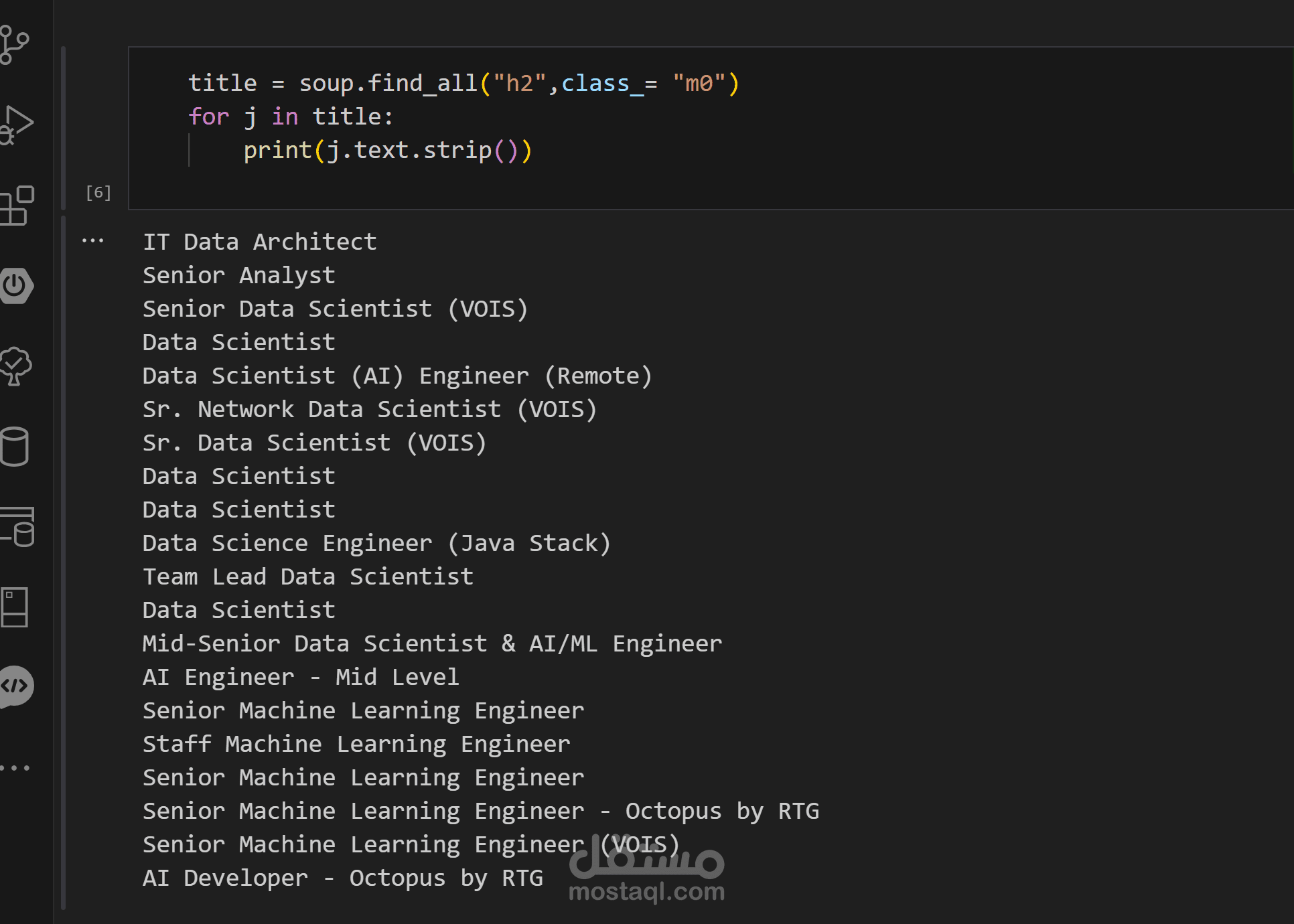This screenshot has width=1294, height=924.
Task: Place cursor on the "for j in title:" line
Action: (290, 117)
